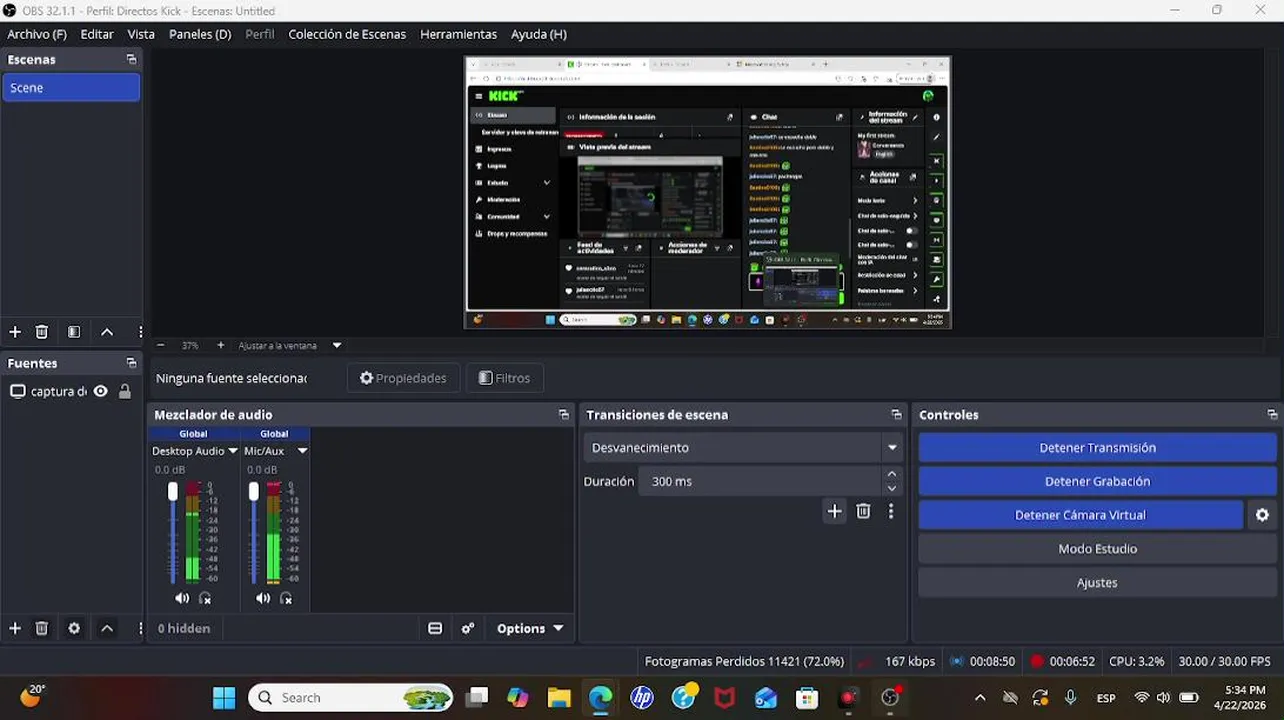Open Ajustes from the Controles panel

click(x=1097, y=583)
